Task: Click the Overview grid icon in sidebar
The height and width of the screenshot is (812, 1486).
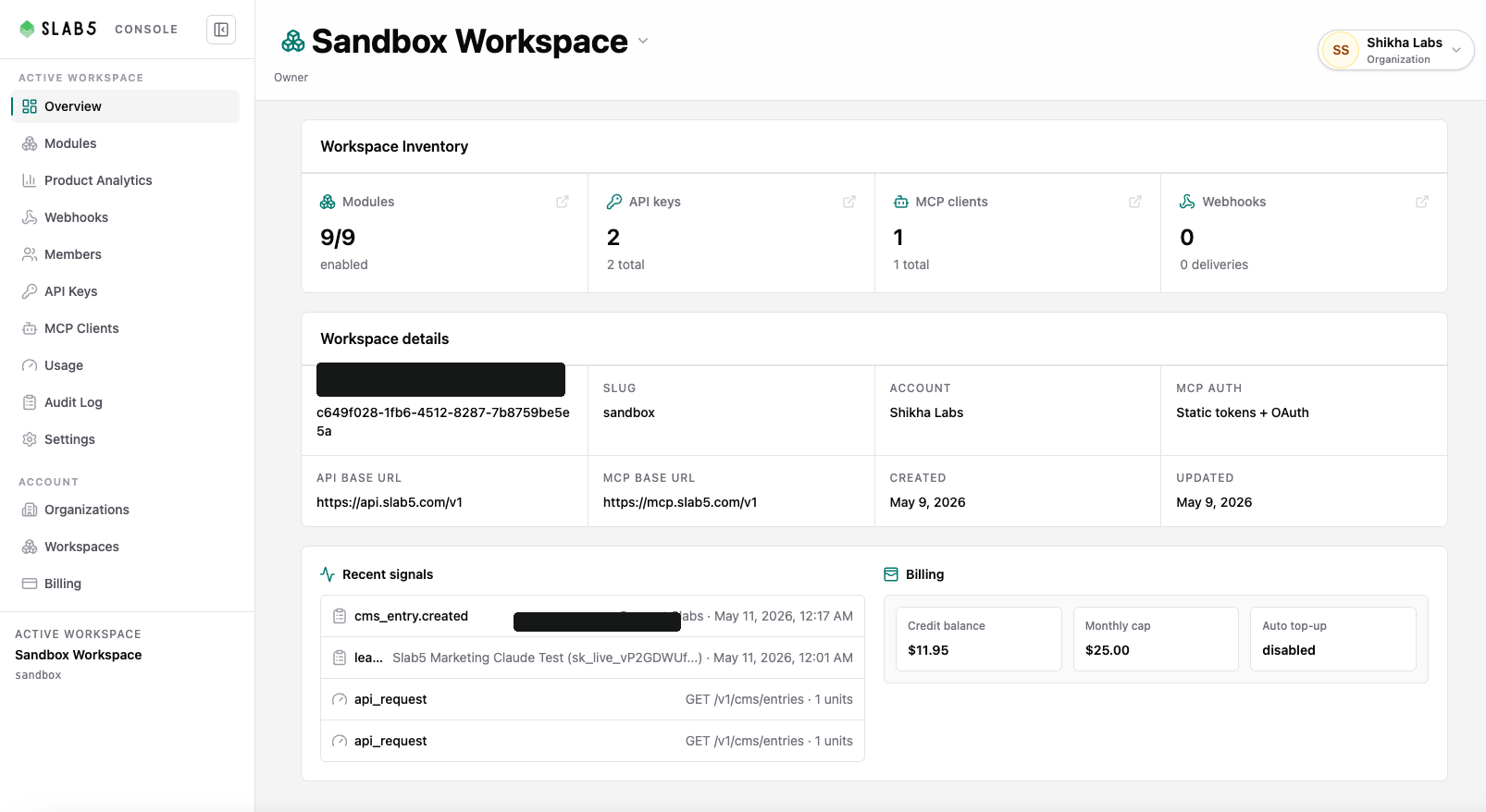Action: tap(30, 106)
